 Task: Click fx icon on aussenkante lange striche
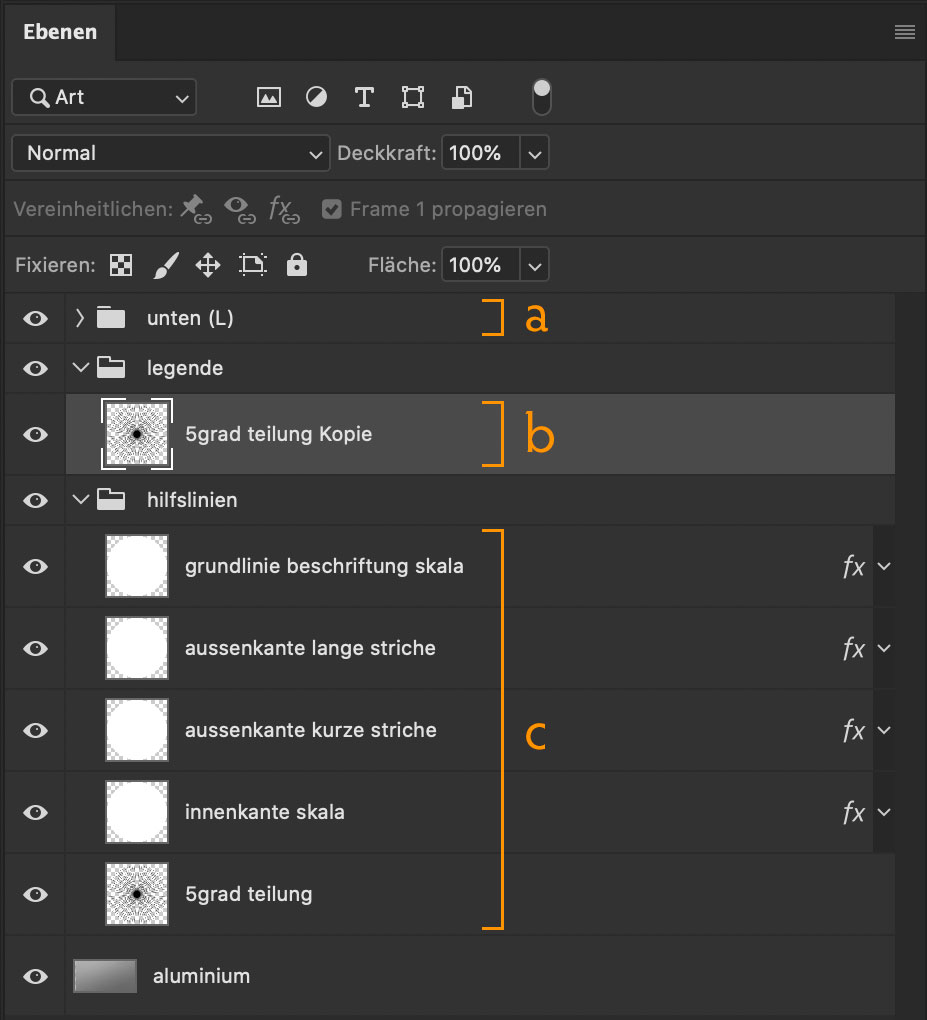coord(853,649)
